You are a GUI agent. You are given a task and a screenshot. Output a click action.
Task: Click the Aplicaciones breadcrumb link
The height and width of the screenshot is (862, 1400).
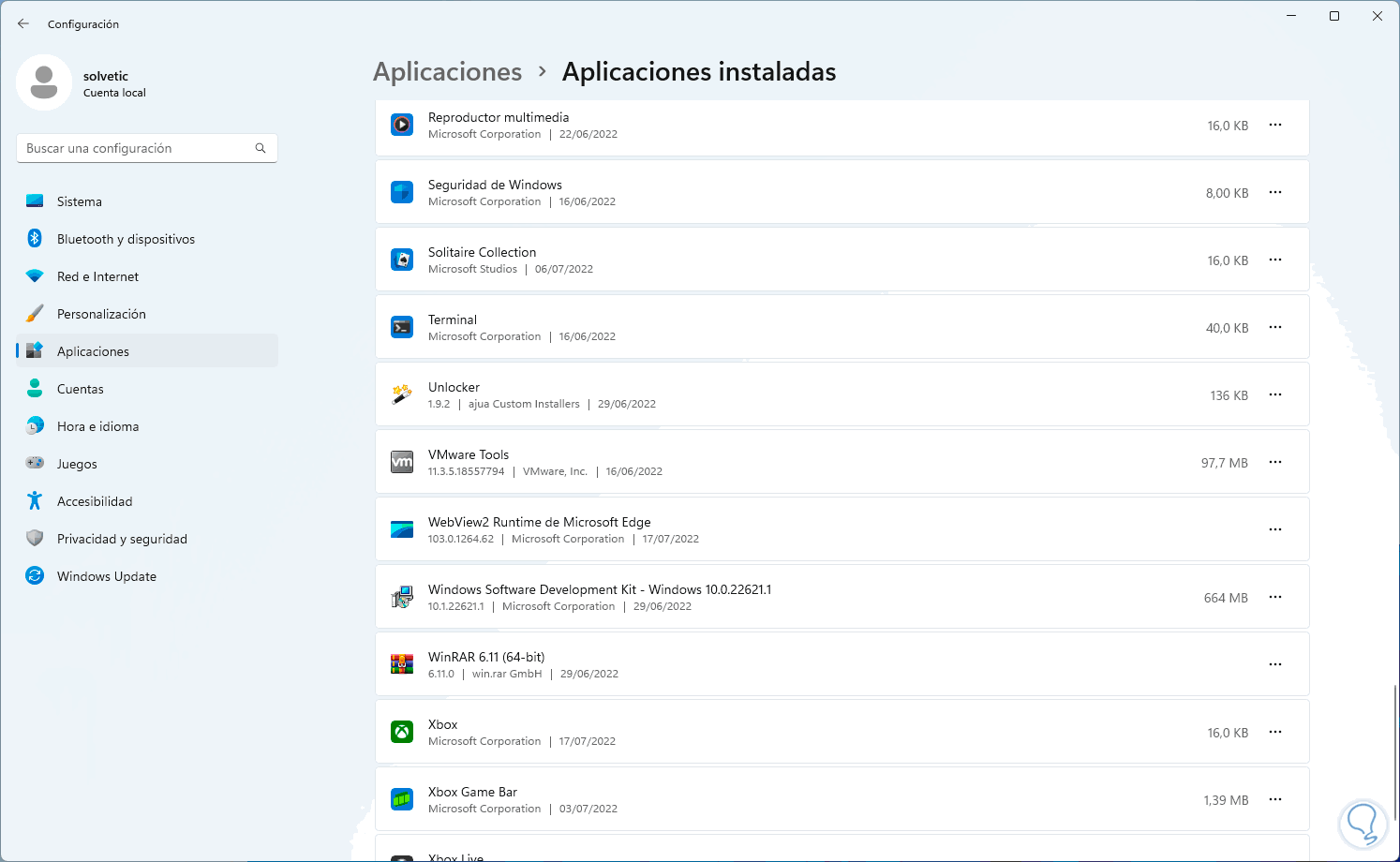(447, 72)
